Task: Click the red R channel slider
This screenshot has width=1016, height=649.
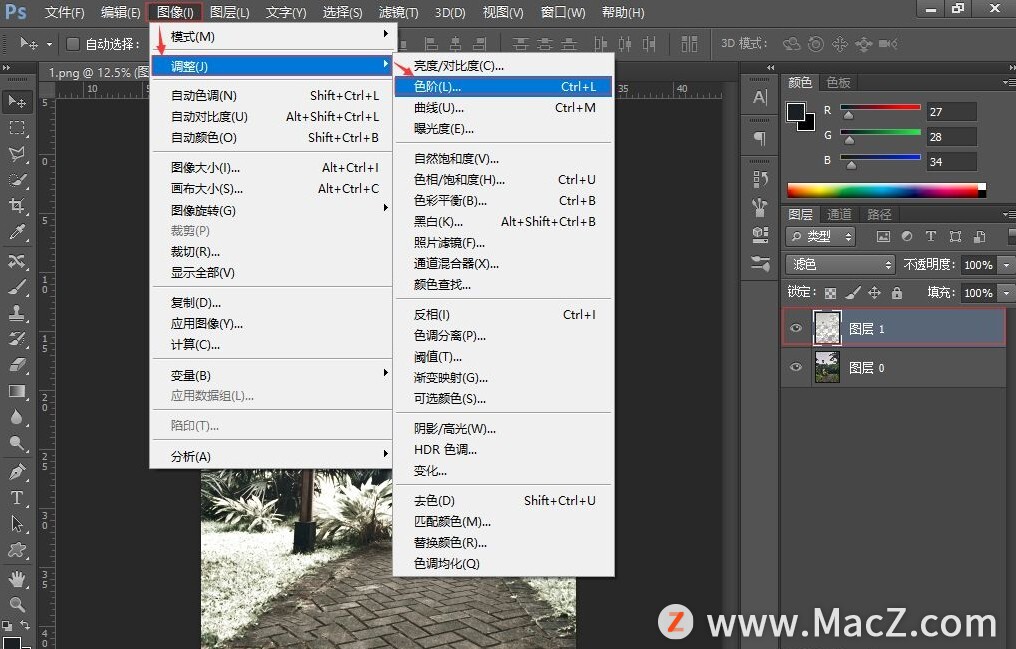Action: coord(881,110)
